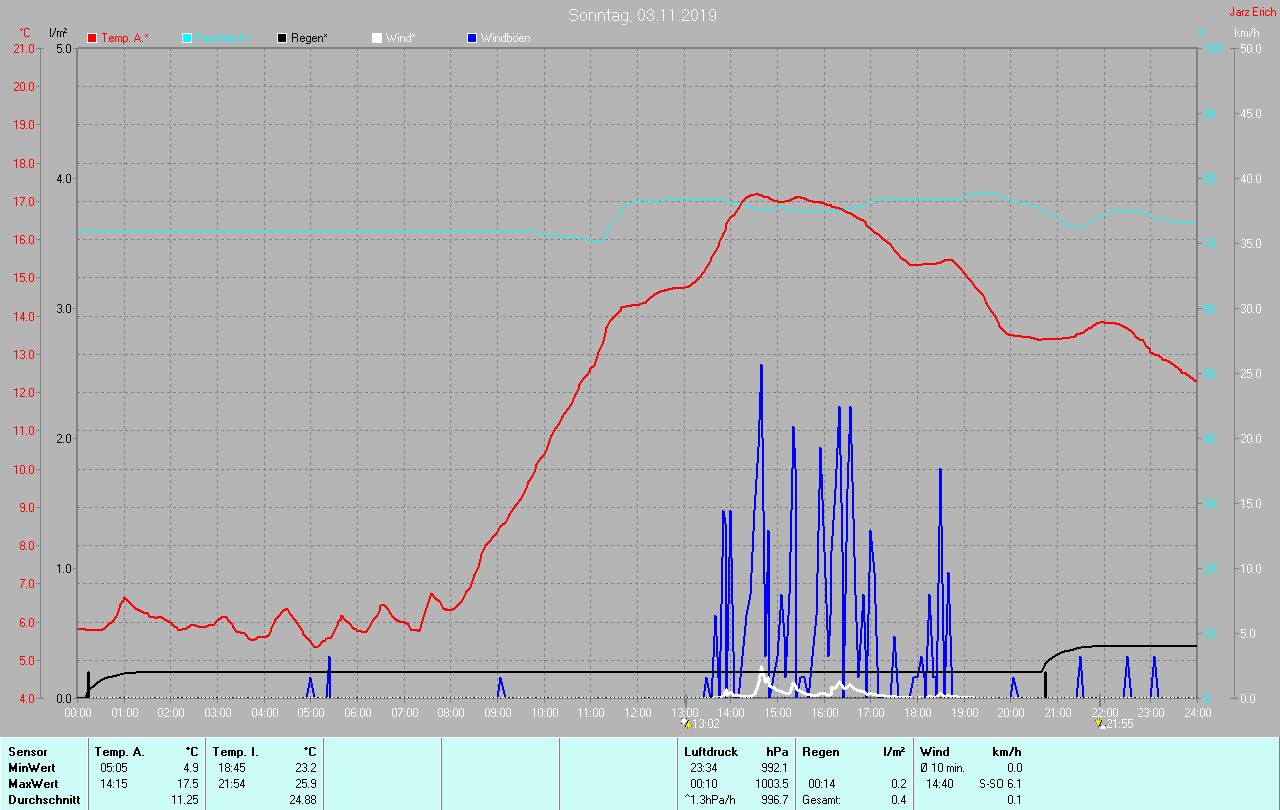The width and height of the screenshot is (1280, 810).
Task: Select the Temp. A.* legend label
Action: tap(124, 38)
